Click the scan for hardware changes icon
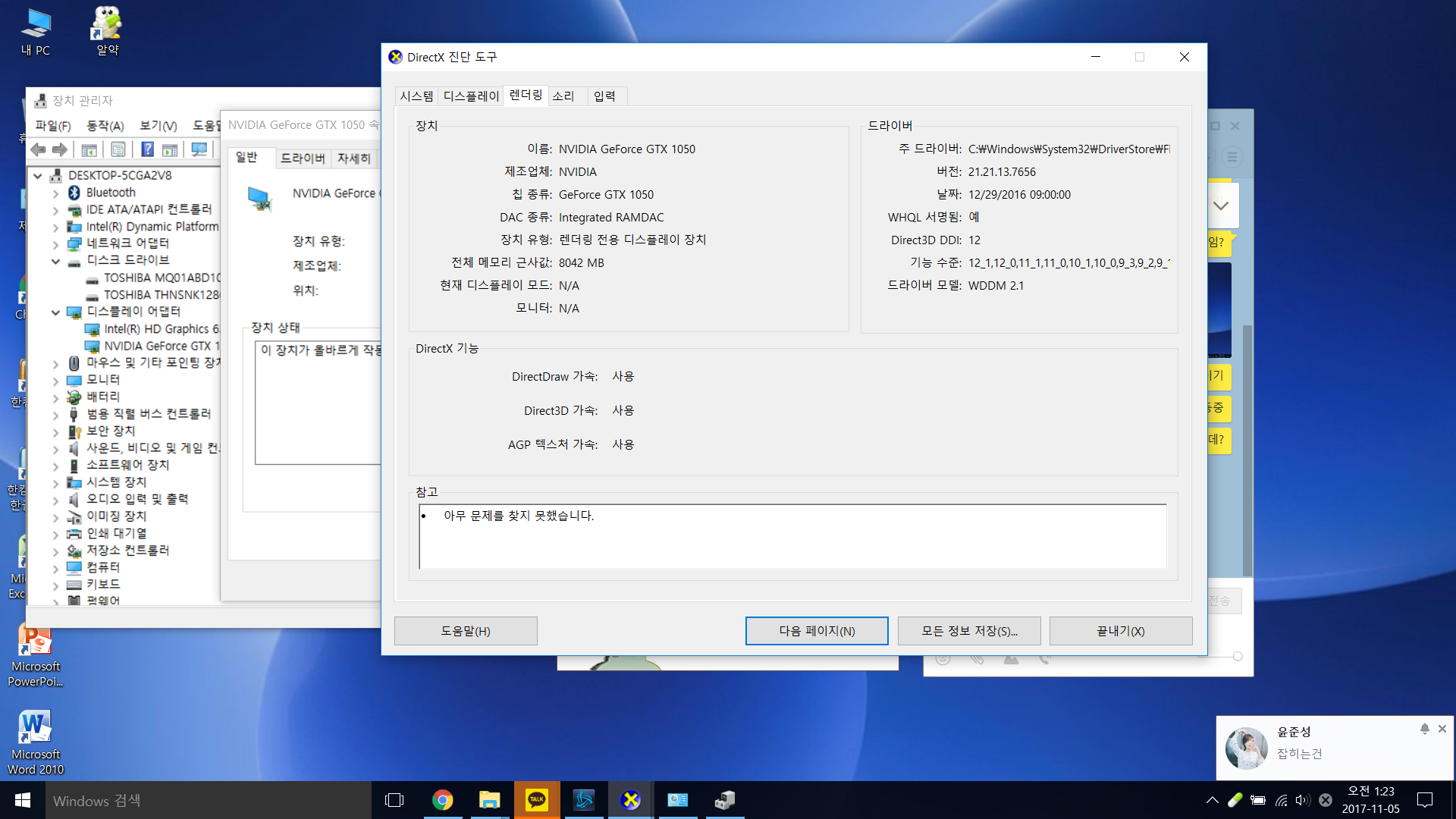Viewport: 1456px width, 819px height. tap(199, 150)
